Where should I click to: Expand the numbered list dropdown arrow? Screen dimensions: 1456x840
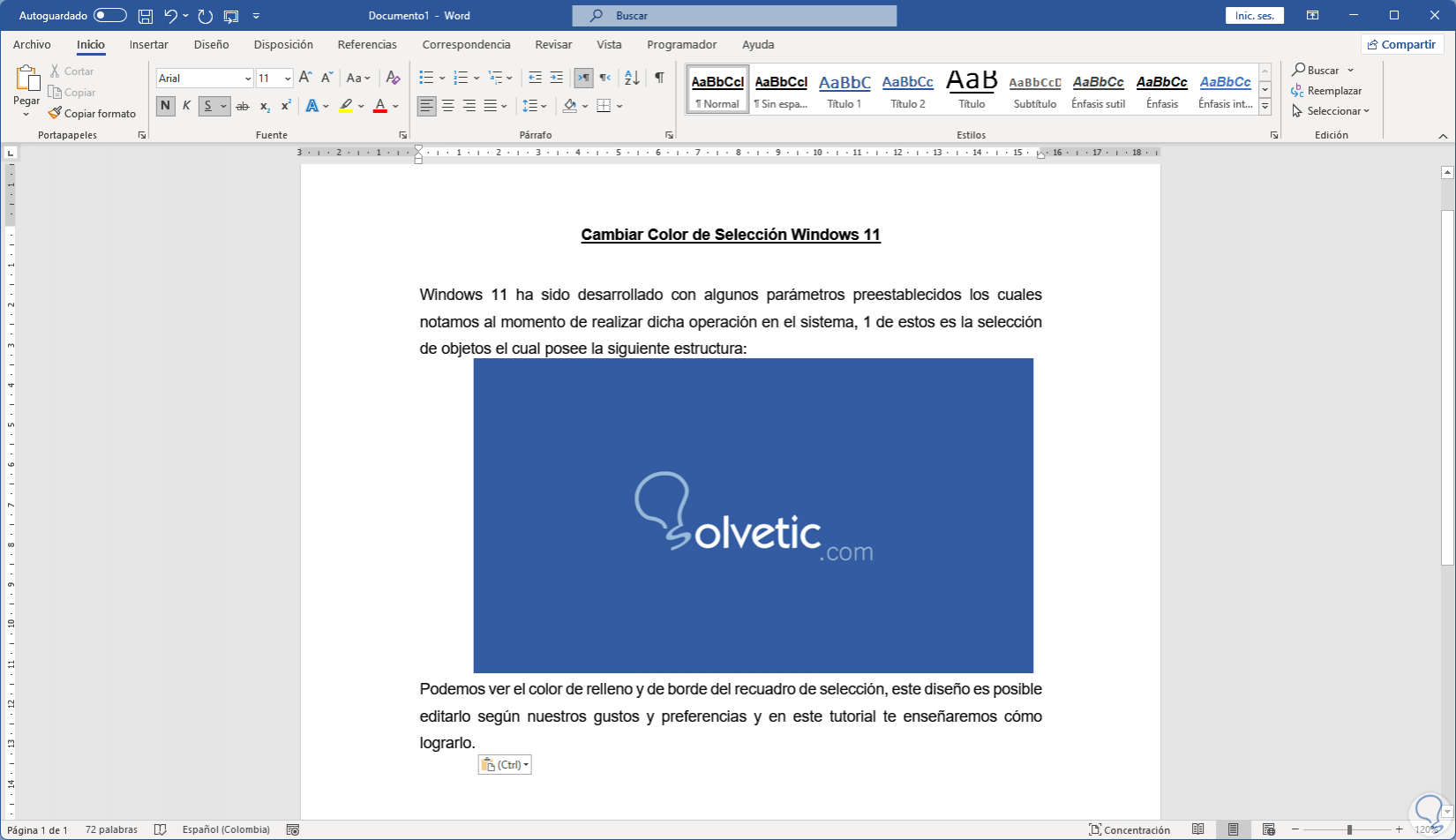477,78
